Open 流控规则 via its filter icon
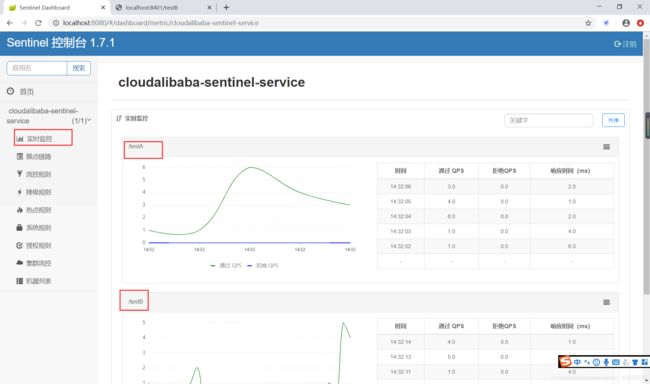Viewport: 650px width, 384px height. tap(19, 174)
